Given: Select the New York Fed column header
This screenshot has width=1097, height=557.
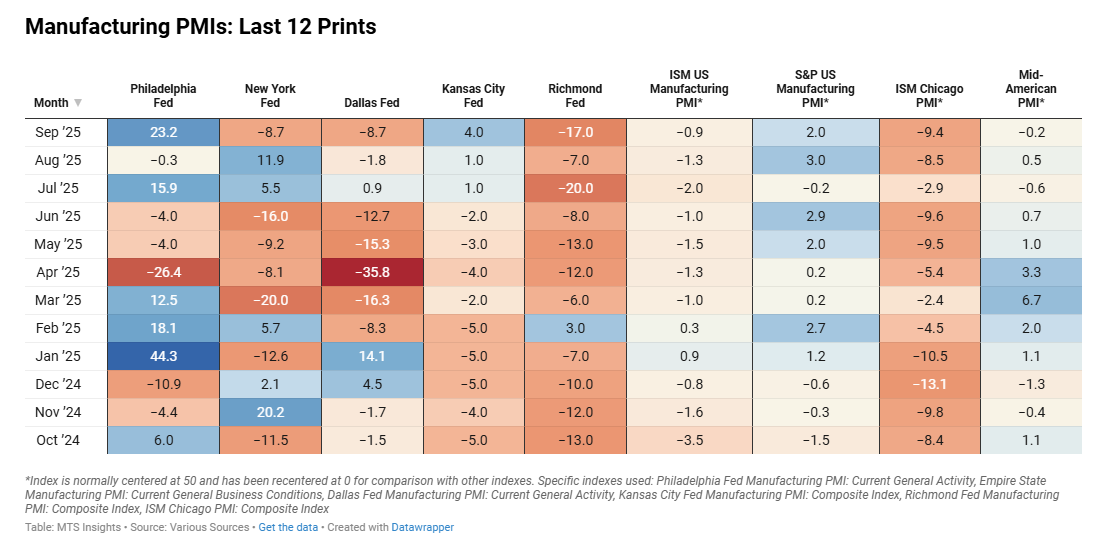Looking at the screenshot, I should pos(270,95).
